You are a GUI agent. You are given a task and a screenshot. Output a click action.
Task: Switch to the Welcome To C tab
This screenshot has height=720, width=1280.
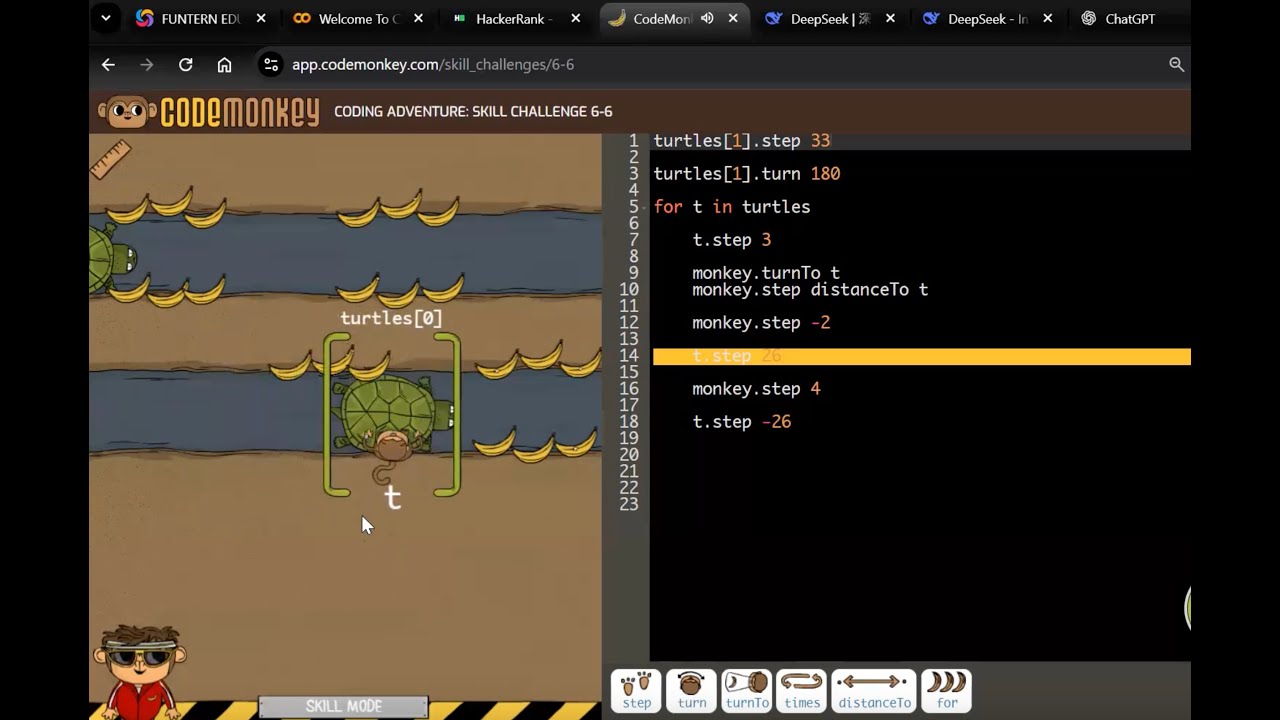click(358, 18)
